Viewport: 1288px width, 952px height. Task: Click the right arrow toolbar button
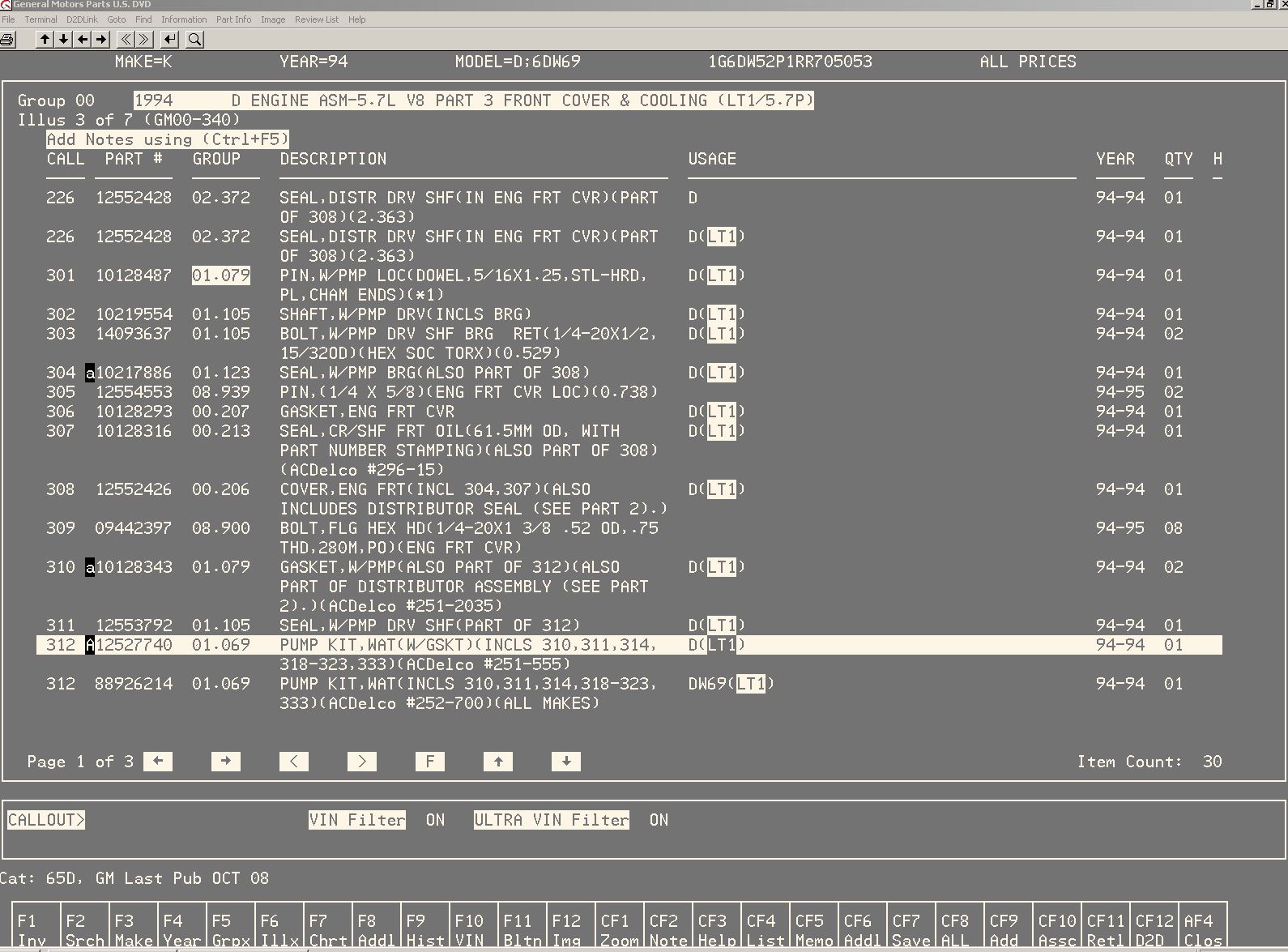click(100, 39)
